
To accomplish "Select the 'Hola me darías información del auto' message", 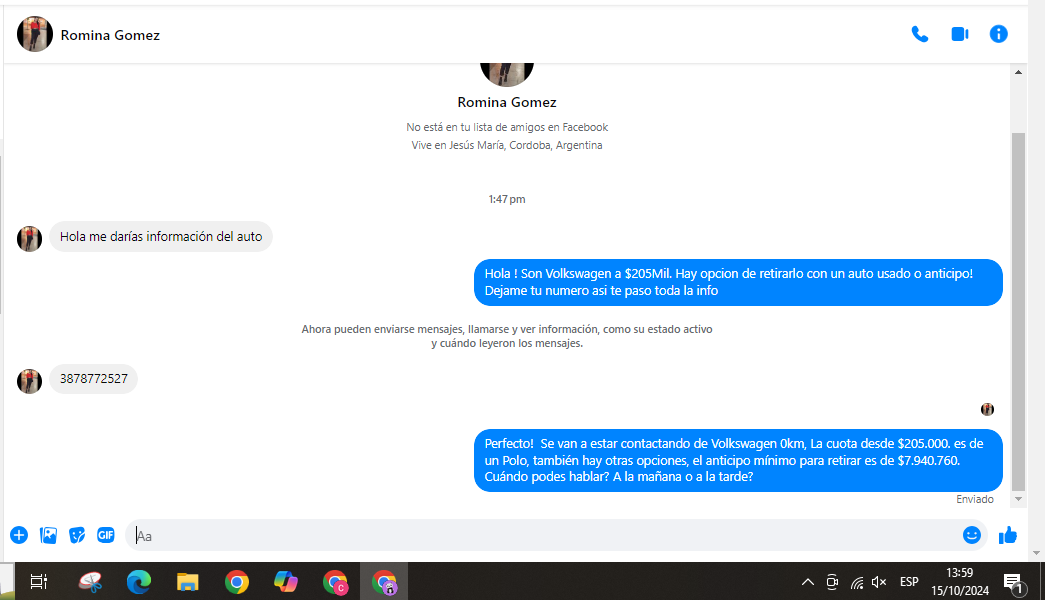I will [x=161, y=237].
